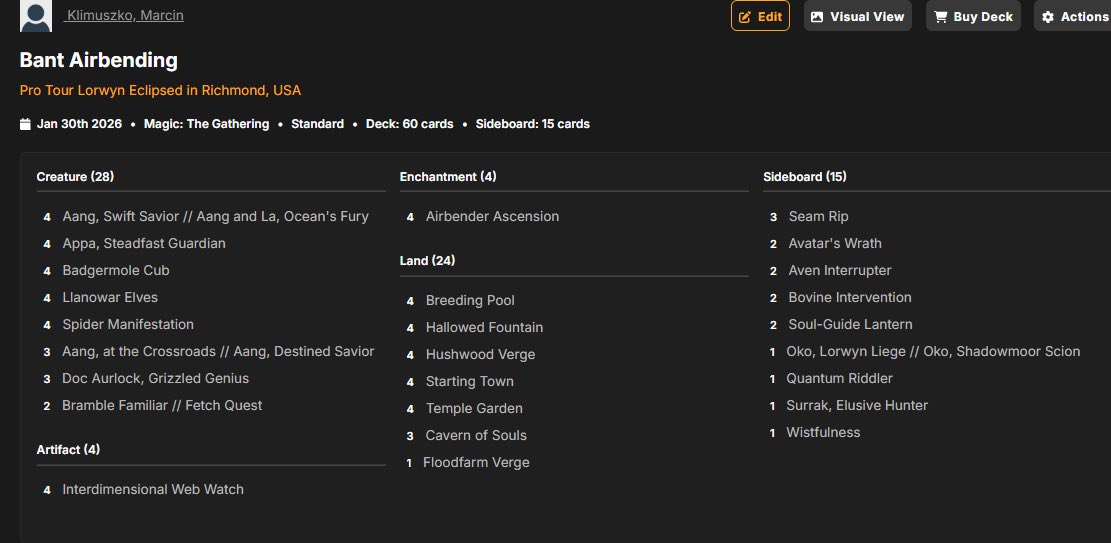Open Hushwood Verge card
Image resolution: width=1111 pixels, height=543 pixels.
pos(480,354)
